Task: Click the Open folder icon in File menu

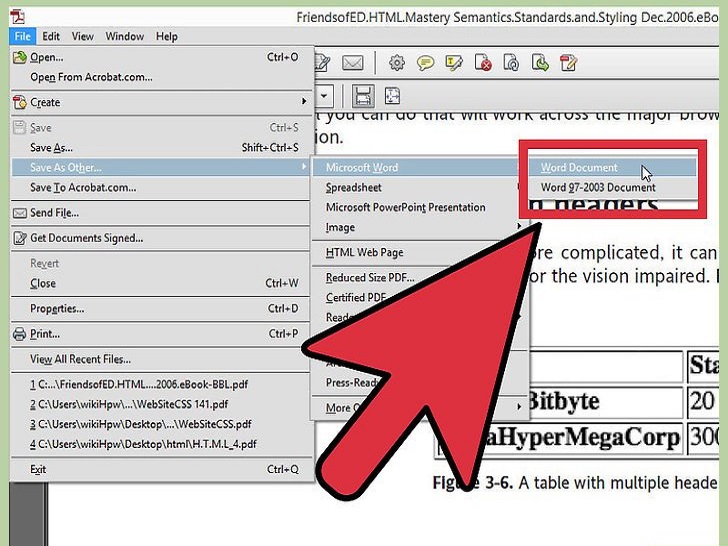Action: [x=20, y=57]
